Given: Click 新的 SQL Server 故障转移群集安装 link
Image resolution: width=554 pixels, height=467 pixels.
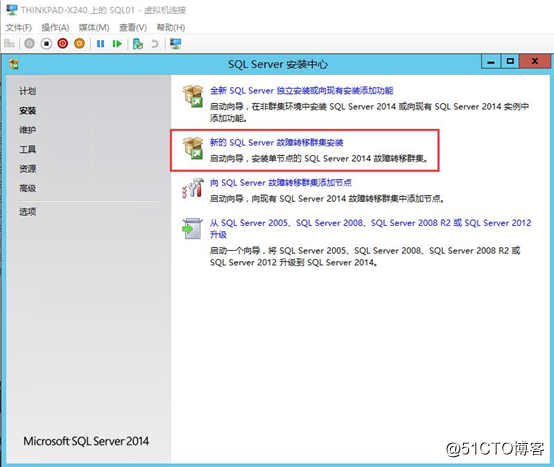Looking at the screenshot, I should click(x=277, y=142).
